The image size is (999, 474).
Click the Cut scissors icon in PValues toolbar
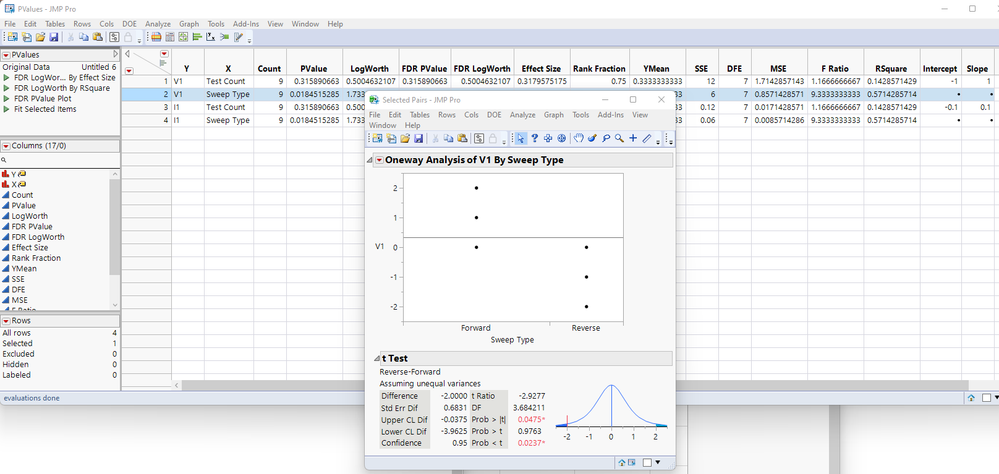coord(71,37)
